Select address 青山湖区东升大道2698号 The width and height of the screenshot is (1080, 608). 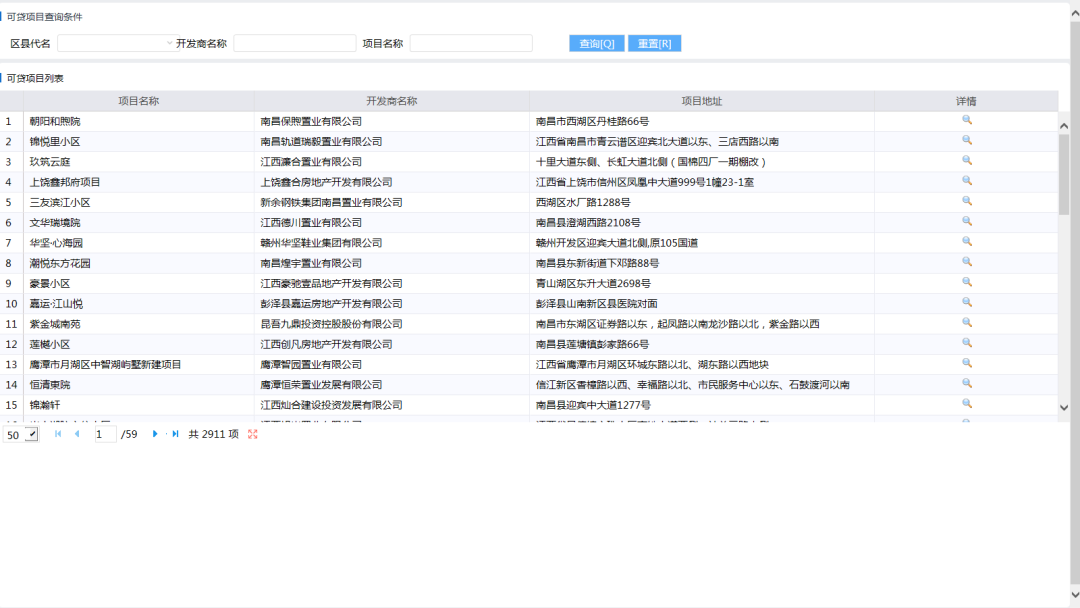tap(593, 284)
